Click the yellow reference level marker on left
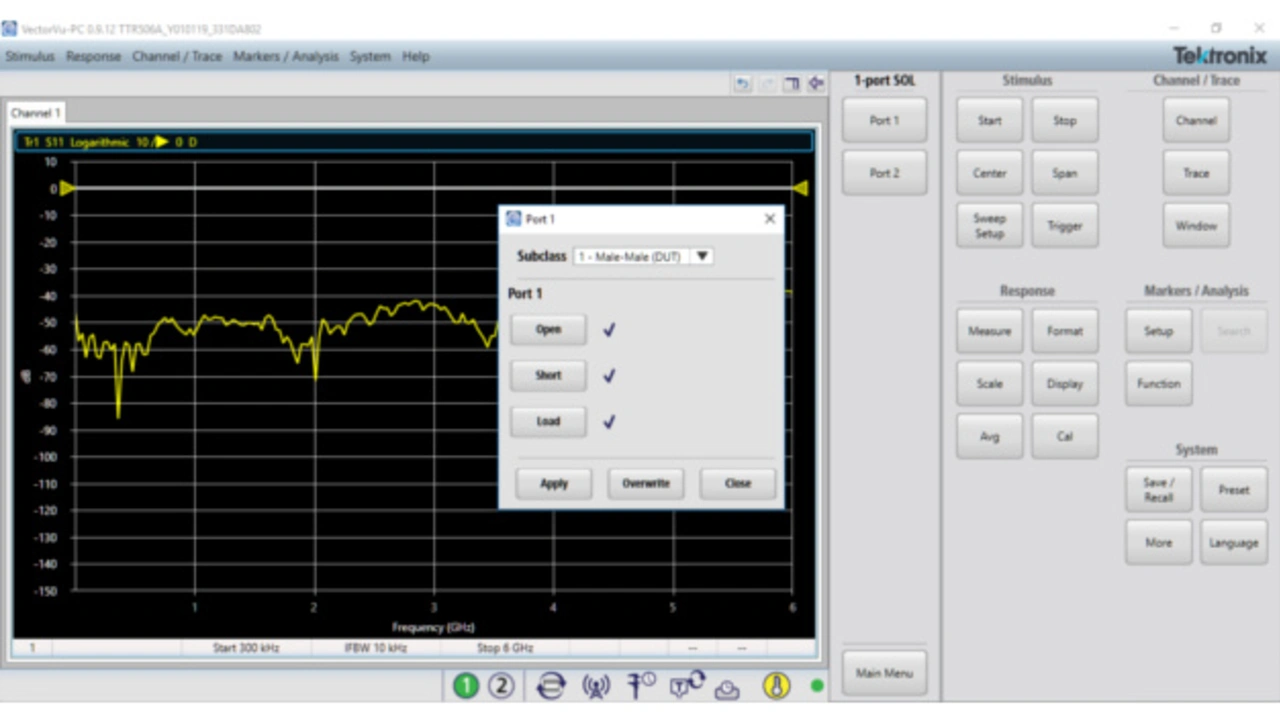This screenshot has height=721, width=1280. click(x=66, y=188)
